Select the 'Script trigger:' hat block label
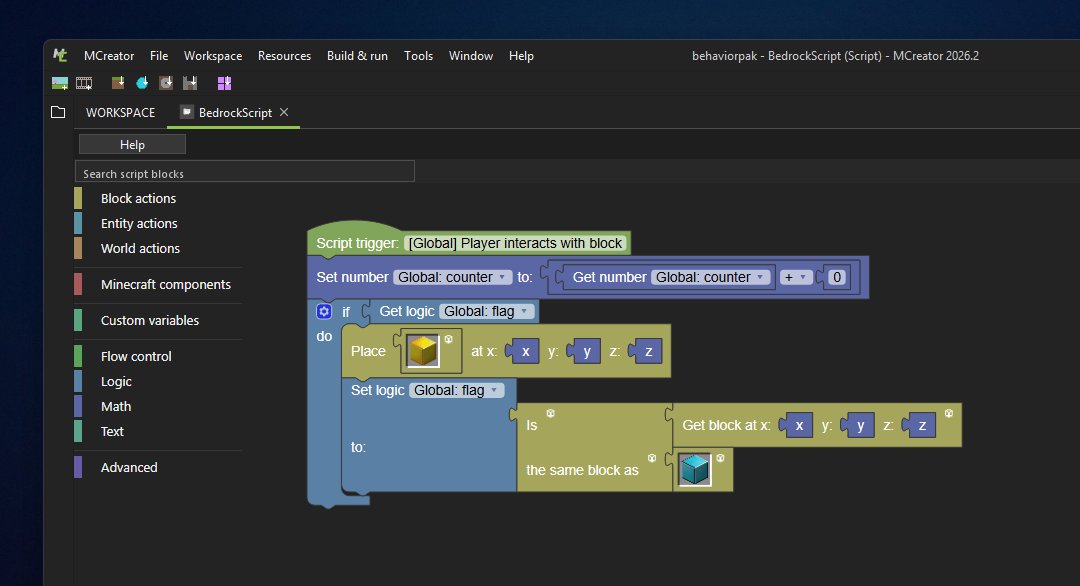 (x=357, y=243)
